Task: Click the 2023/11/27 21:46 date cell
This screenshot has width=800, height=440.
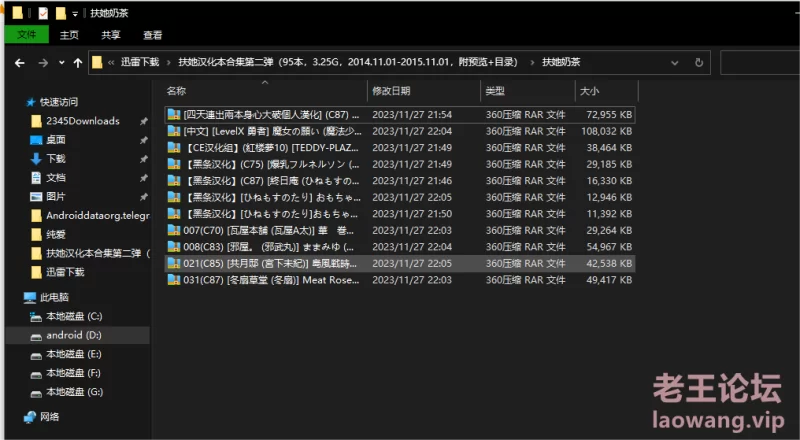Action: coord(412,181)
